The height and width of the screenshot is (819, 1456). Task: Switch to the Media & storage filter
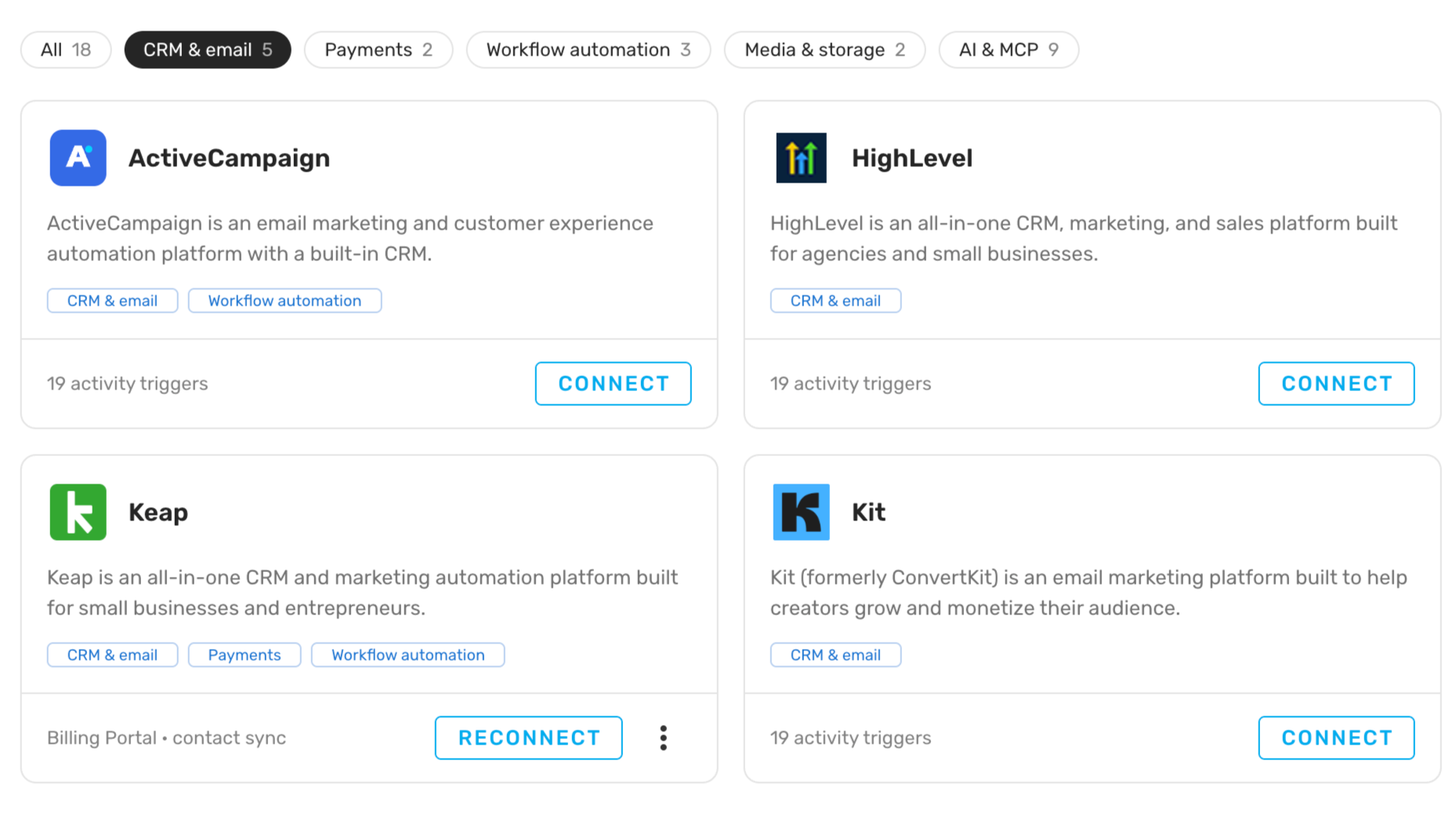pos(824,49)
